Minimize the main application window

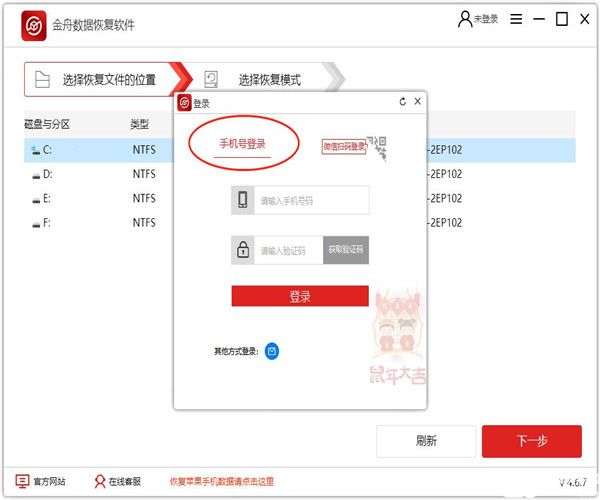click(x=539, y=19)
